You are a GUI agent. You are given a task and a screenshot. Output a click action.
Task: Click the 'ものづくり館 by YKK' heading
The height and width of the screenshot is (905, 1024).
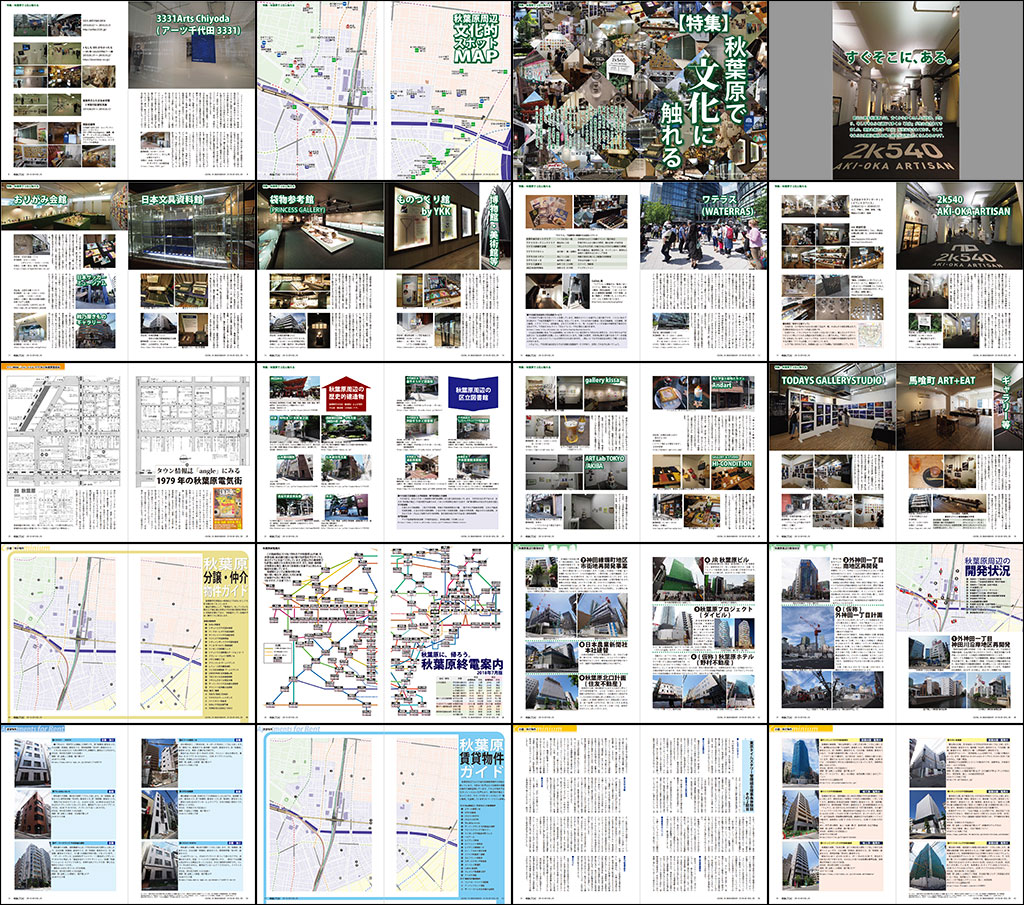pos(423,205)
